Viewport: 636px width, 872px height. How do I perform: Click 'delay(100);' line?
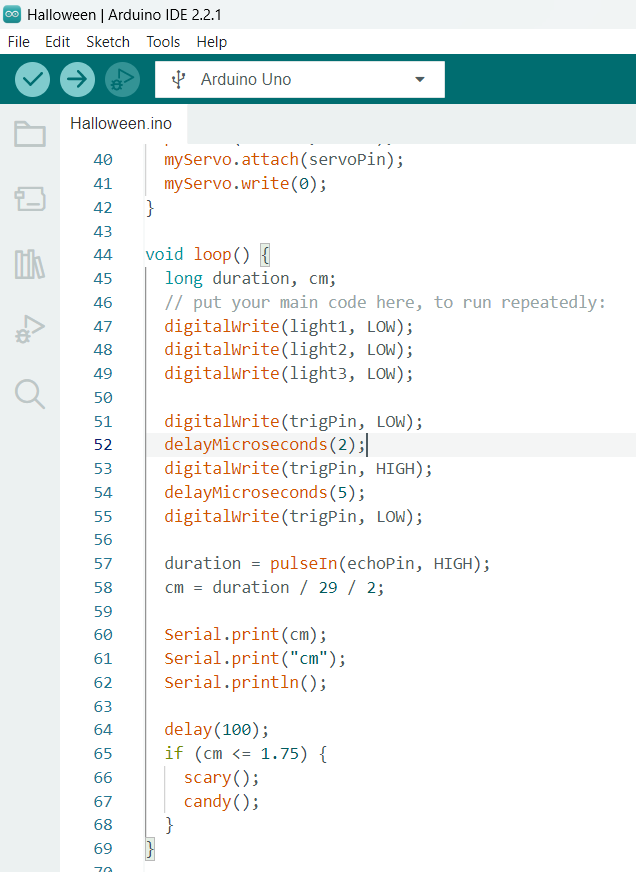216,730
